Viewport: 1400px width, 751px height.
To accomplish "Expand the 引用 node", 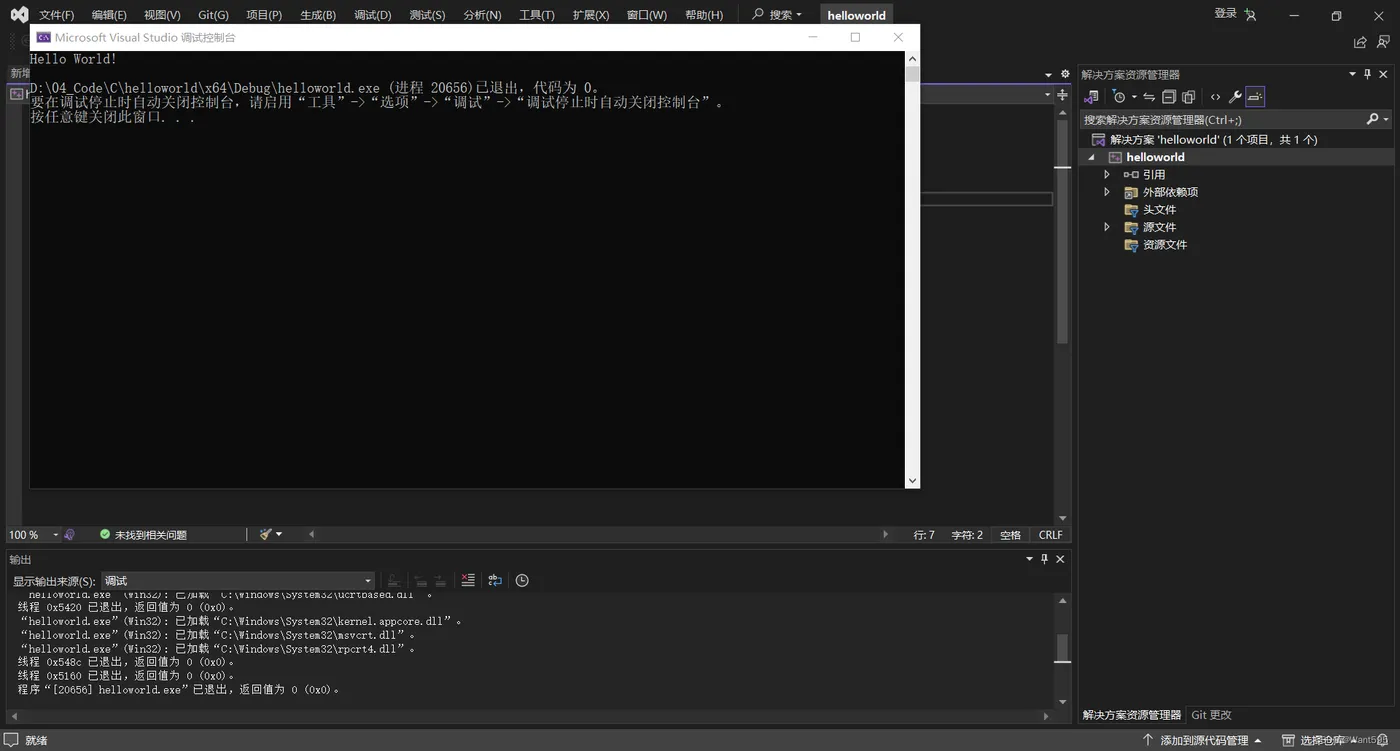I will 1107,174.
